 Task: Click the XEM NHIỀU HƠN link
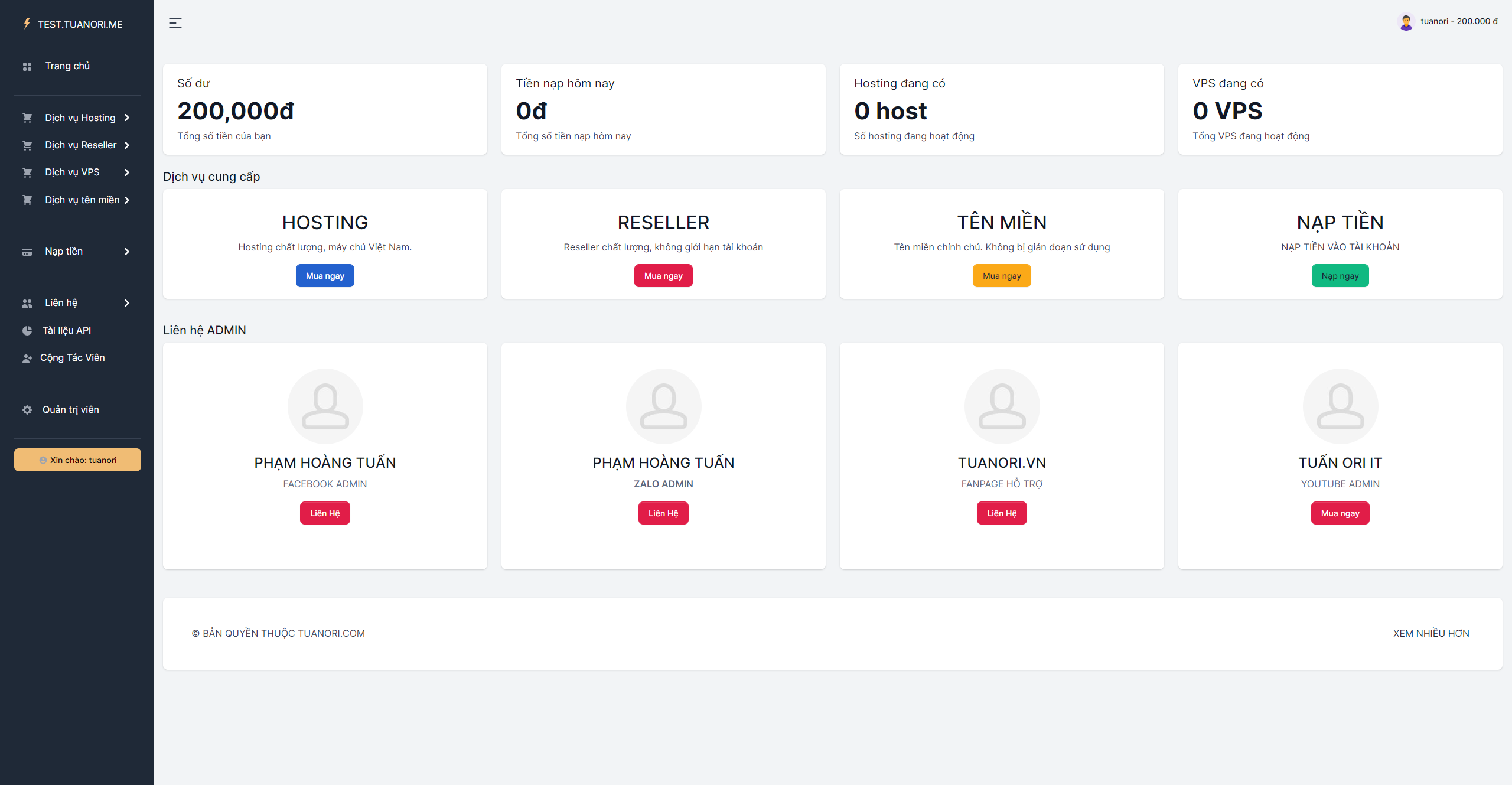tap(1431, 633)
